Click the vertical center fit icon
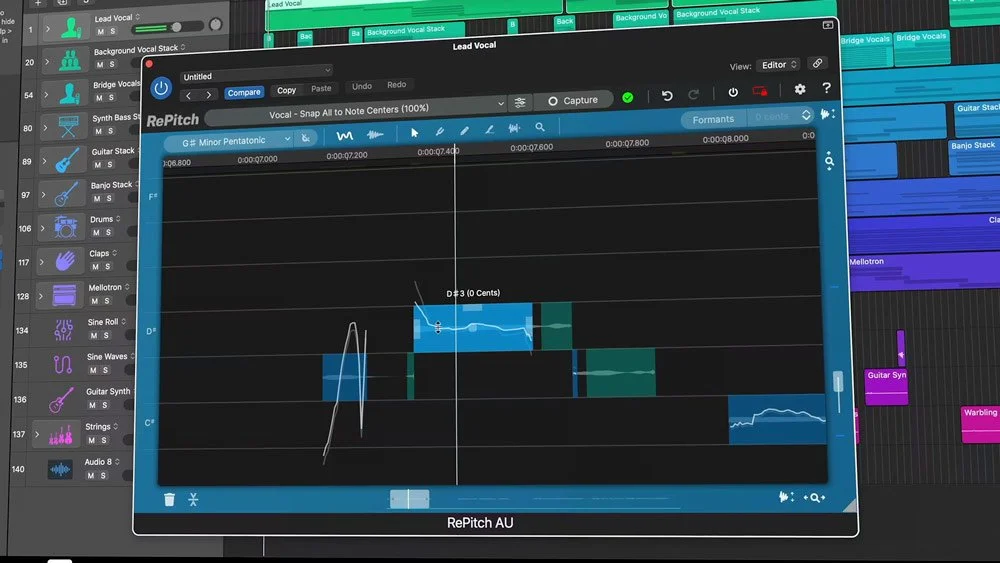1000x563 pixels. [193, 499]
